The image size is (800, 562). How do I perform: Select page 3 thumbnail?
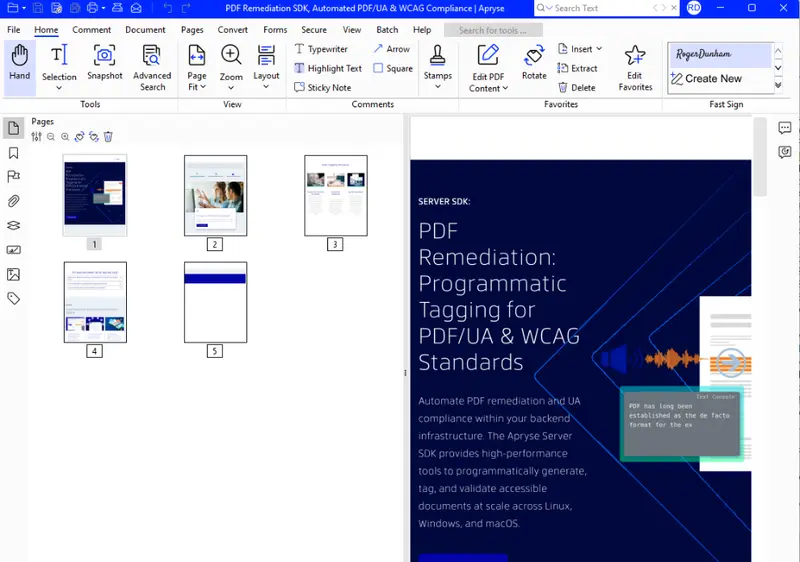336,196
